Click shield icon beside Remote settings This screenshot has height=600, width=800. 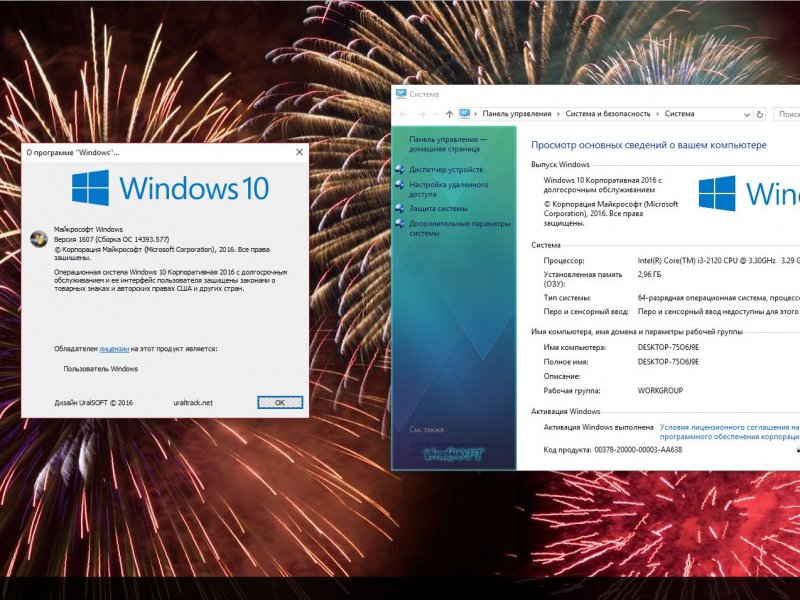coord(400,185)
